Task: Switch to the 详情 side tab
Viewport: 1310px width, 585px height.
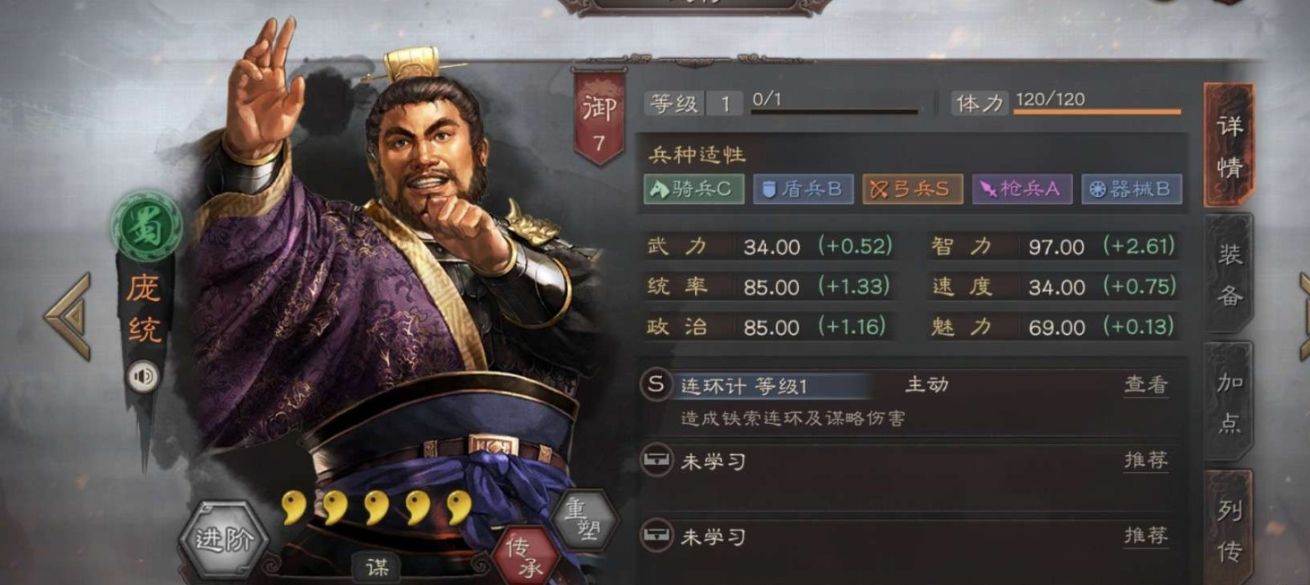Action: click(1229, 146)
